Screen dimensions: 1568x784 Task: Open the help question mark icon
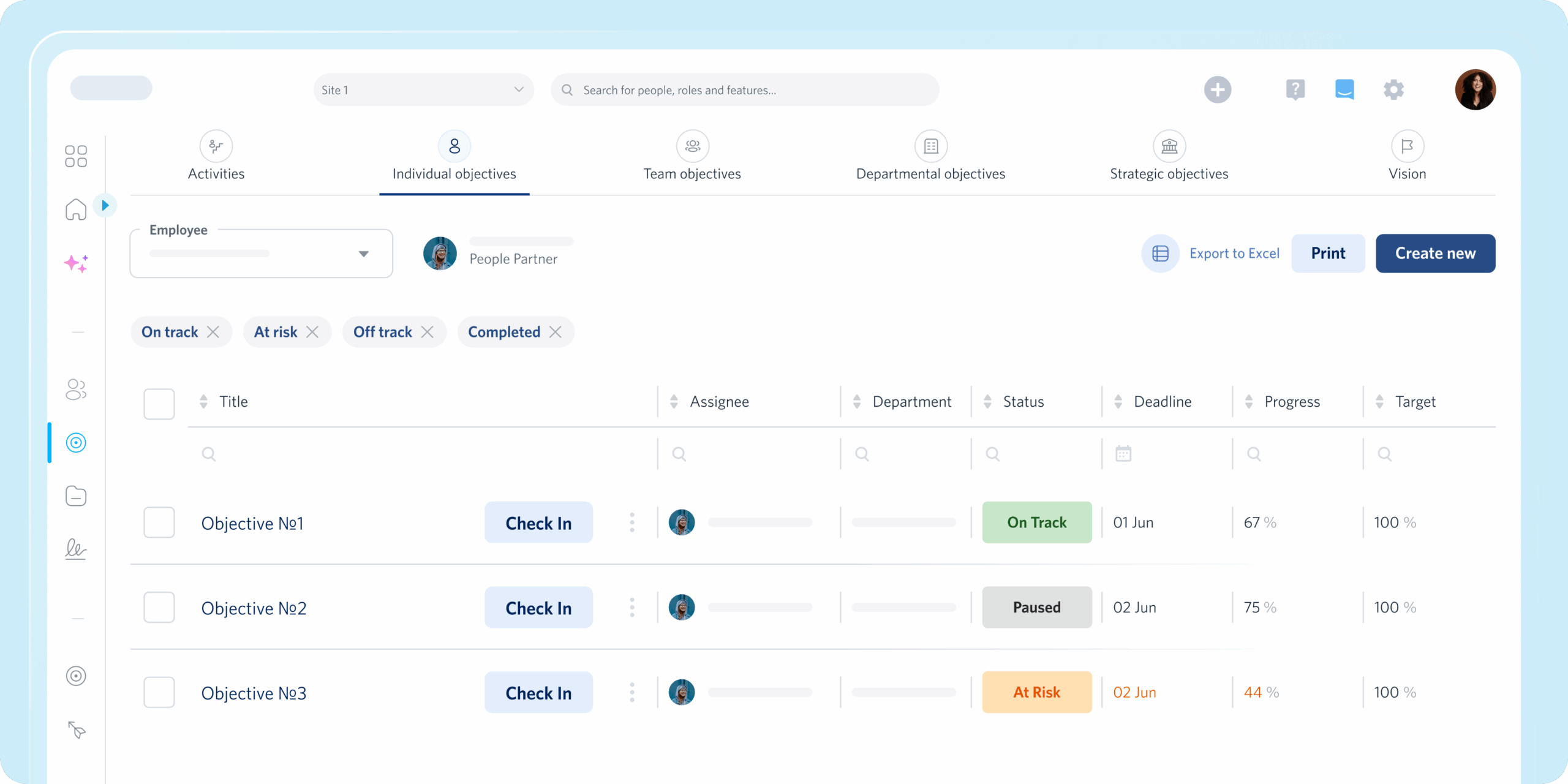tap(1295, 90)
